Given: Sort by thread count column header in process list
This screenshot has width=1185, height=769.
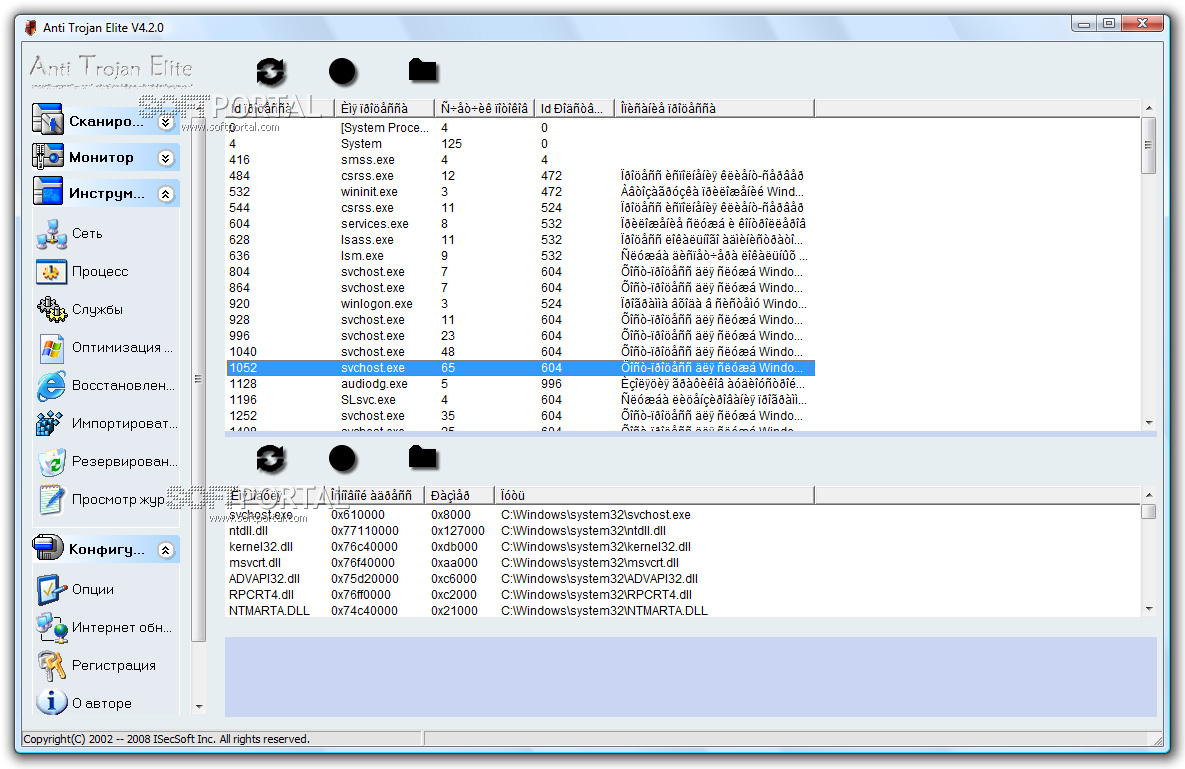Looking at the screenshot, I should click(x=484, y=108).
